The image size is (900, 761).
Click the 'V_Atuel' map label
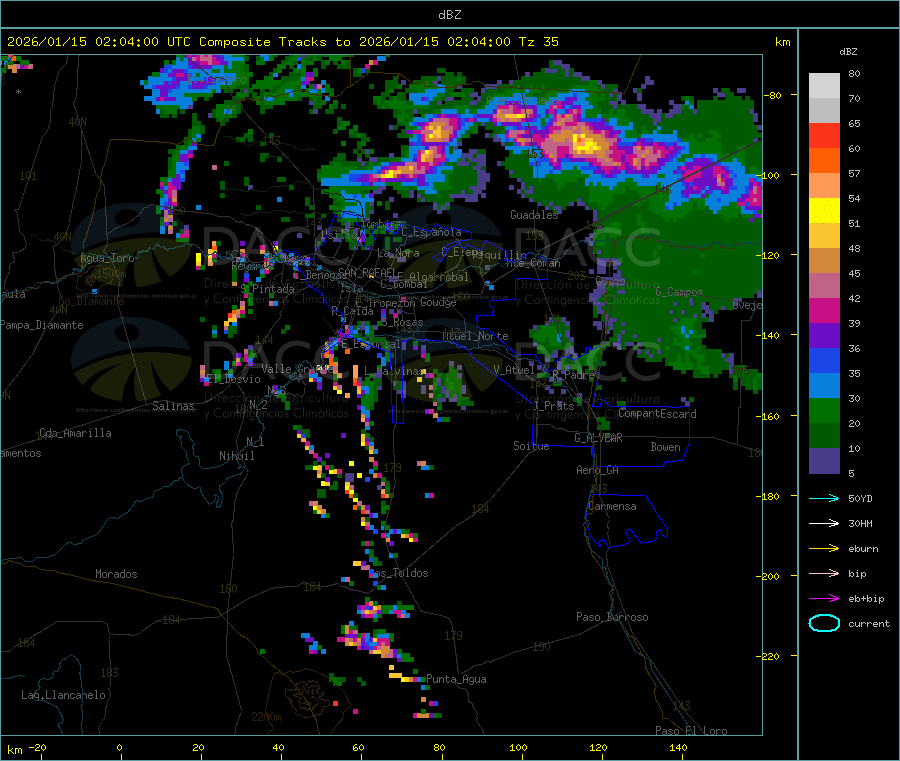coord(514,370)
